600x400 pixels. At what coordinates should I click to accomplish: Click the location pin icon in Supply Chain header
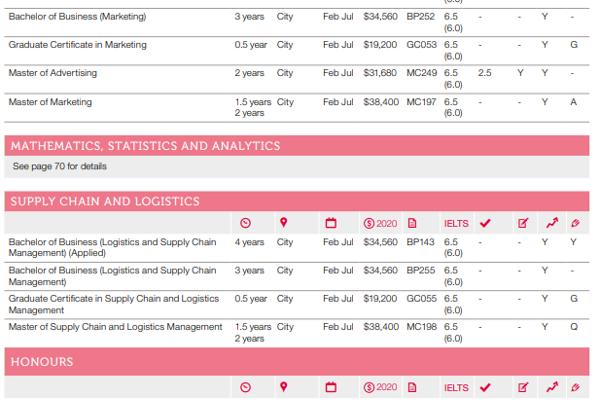[284, 223]
